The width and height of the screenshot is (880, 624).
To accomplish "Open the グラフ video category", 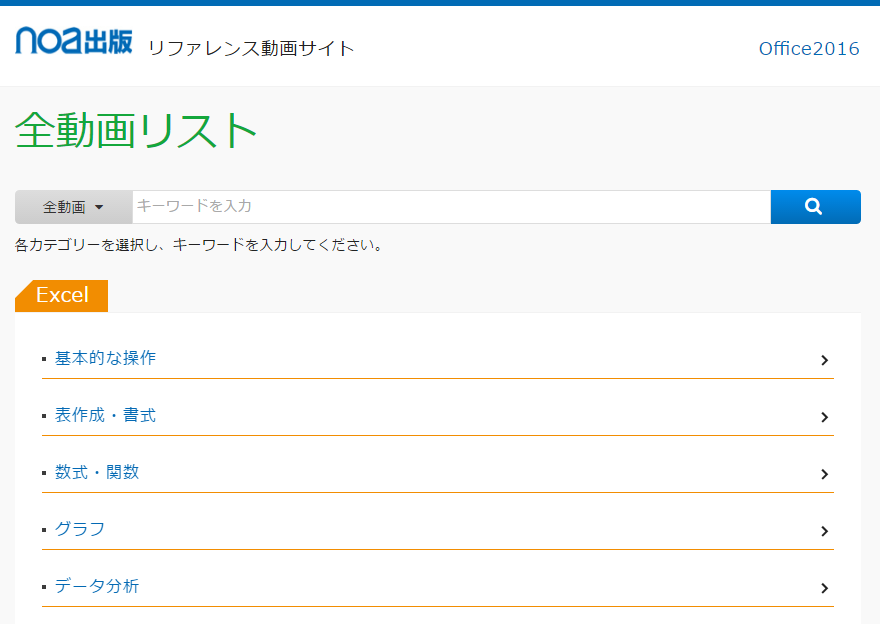I will coord(80,529).
